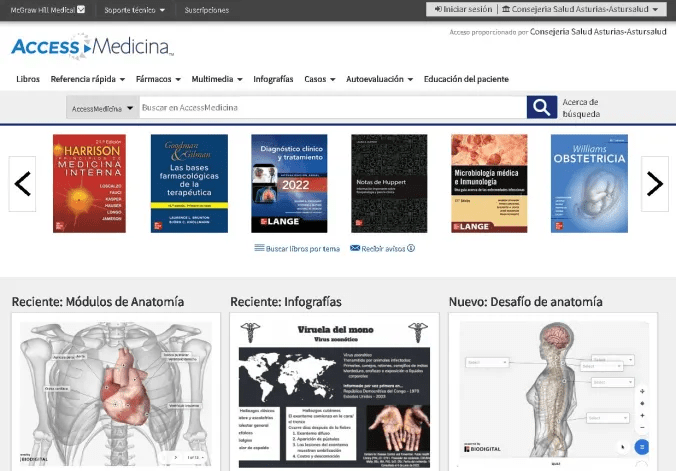
Task: Open the Consejería Salud Asturias-Astursalud dropdown
Action: point(582,9)
